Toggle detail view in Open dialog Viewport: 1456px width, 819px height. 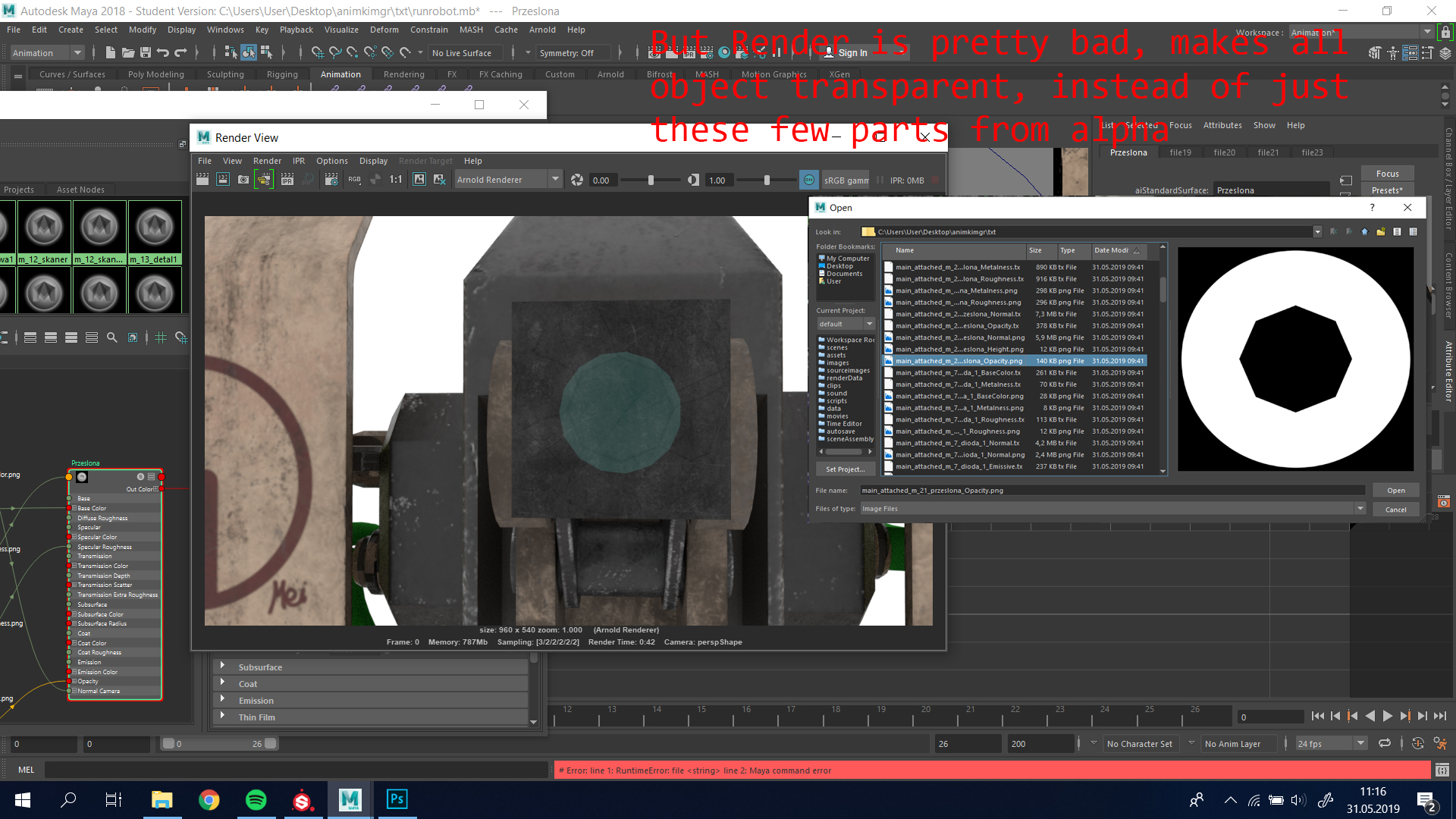(x=1413, y=231)
